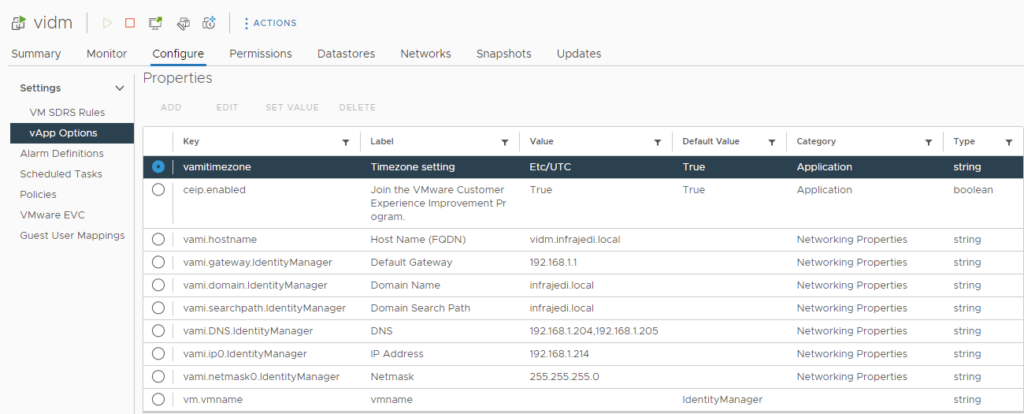Open Alarm Definitions in sidebar
Screen dimensions: 1024x414
coord(62,153)
